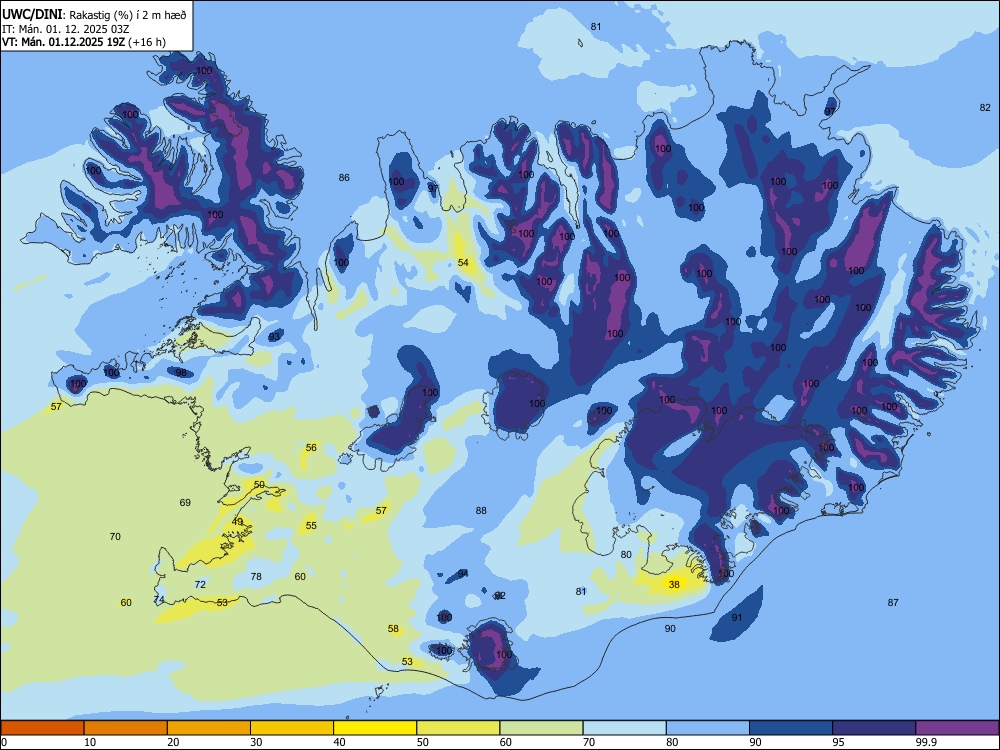Click the pale green 60–70 legend swatch
This screenshot has width=1000, height=750.
tap(541, 728)
